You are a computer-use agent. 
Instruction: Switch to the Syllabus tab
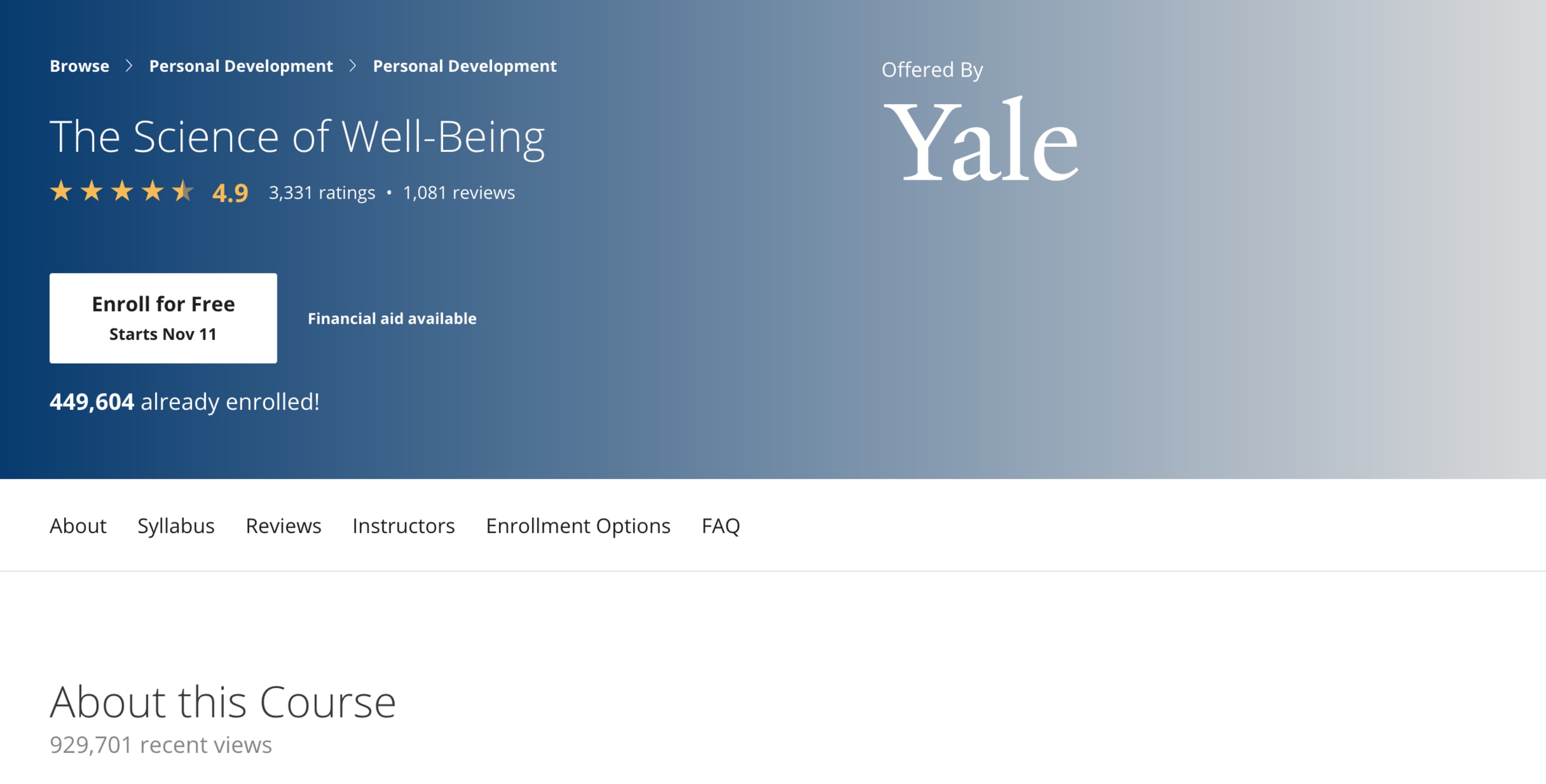(x=176, y=525)
